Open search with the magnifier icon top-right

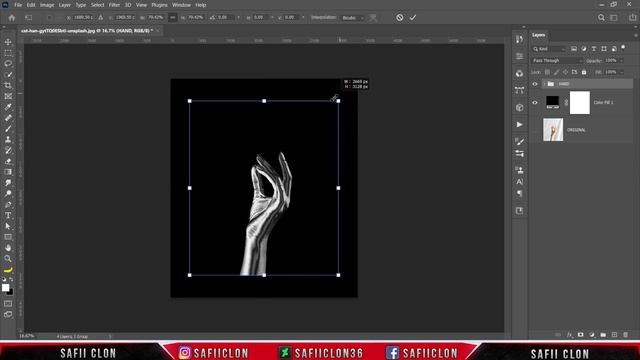tap(601, 18)
